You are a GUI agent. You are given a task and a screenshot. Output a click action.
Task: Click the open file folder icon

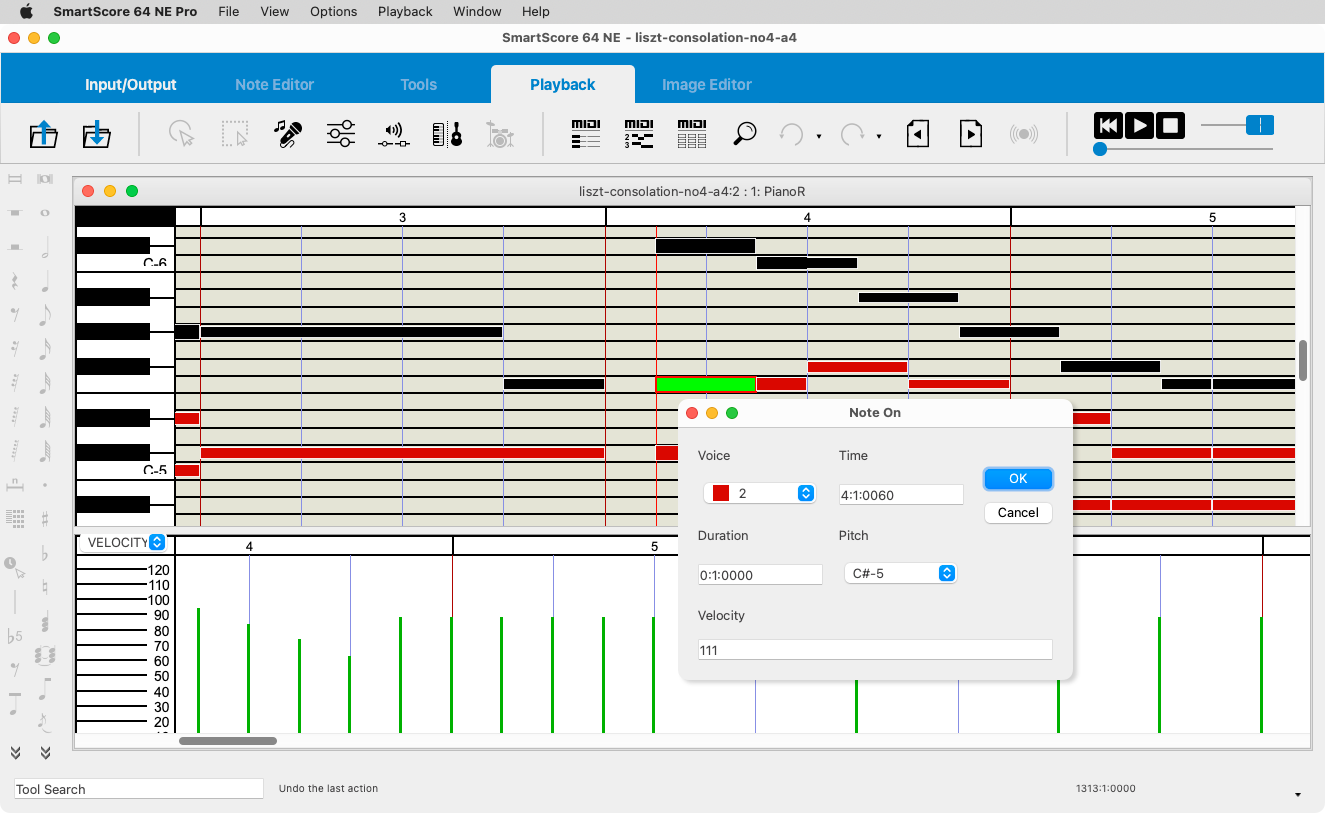tap(43, 133)
